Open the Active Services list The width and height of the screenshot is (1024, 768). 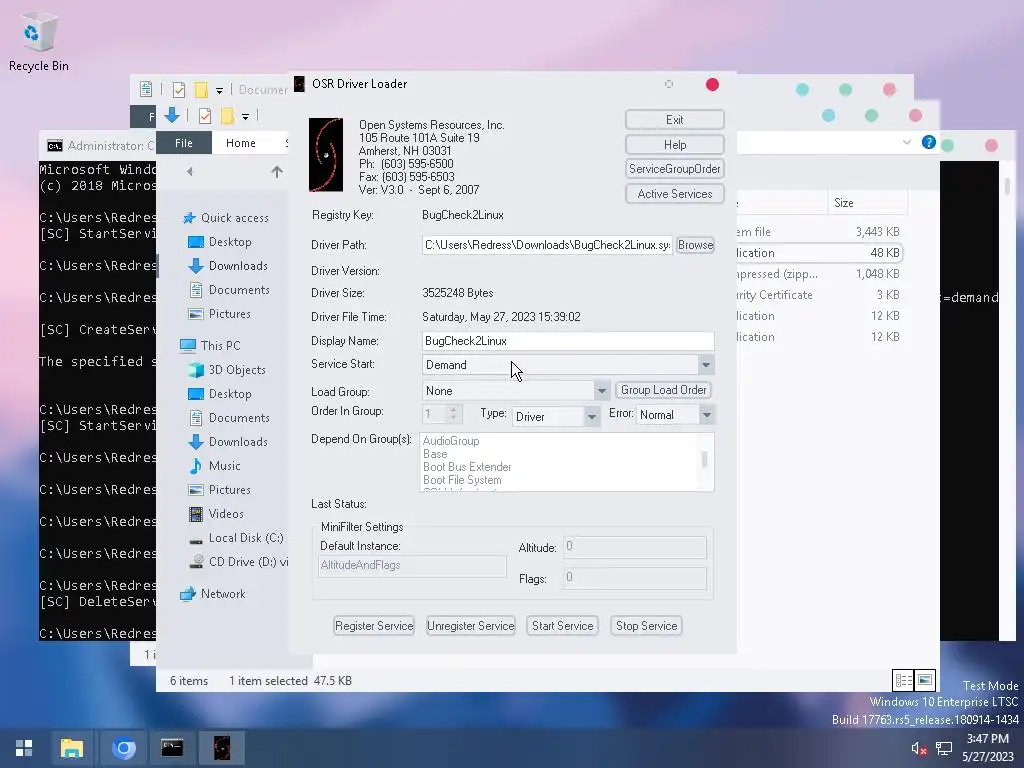pyautogui.click(x=675, y=194)
